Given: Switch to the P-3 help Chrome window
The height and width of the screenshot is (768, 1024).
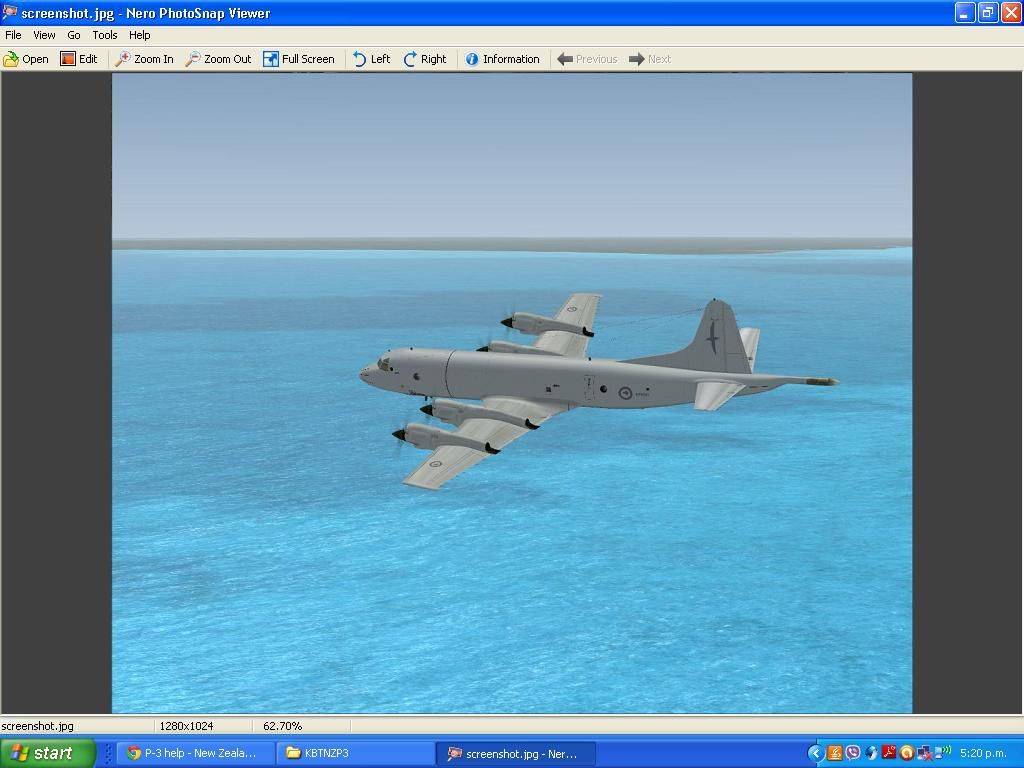Looking at the screenshot, I should point(192,753).
